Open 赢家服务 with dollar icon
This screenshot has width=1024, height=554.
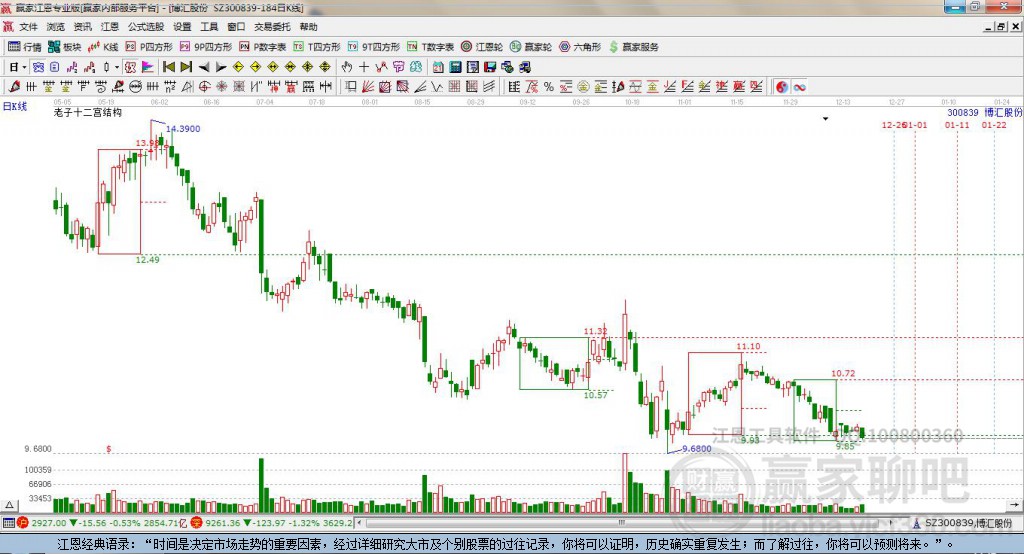coord(633,47)
